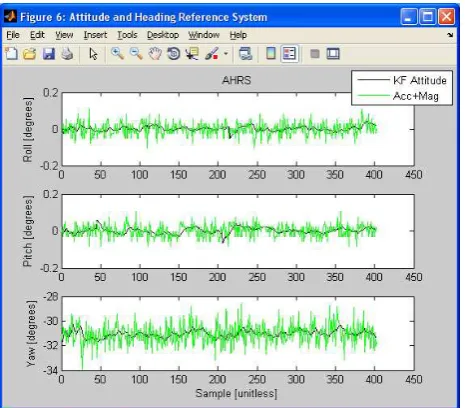Screen dimensions: 465x408
Task: Select the KF Attitude legend box
Action: point(402,88)
